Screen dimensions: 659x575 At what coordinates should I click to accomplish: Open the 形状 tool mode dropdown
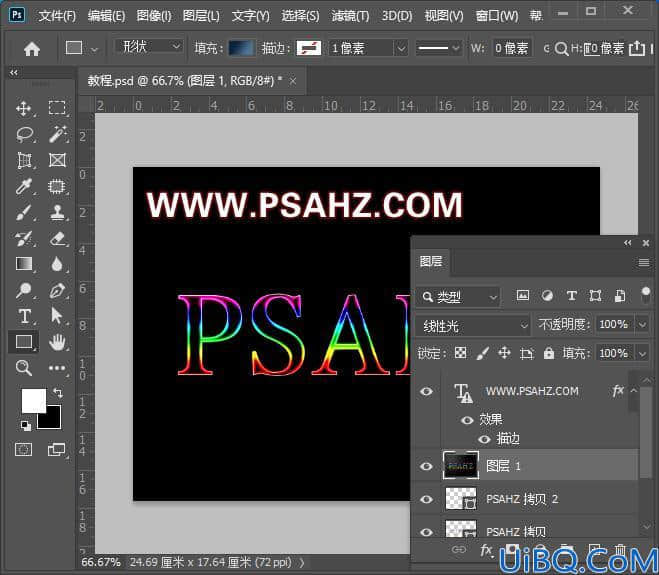click(x=149, y=46)
